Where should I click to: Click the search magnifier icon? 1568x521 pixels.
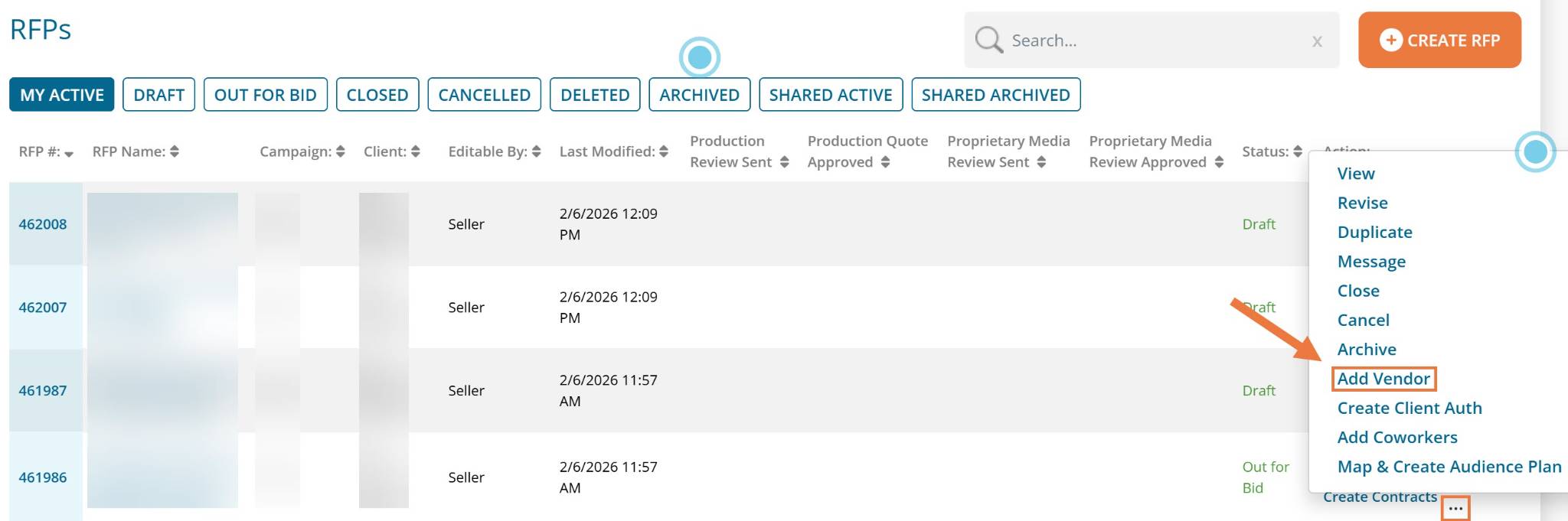tap(988, 40)
